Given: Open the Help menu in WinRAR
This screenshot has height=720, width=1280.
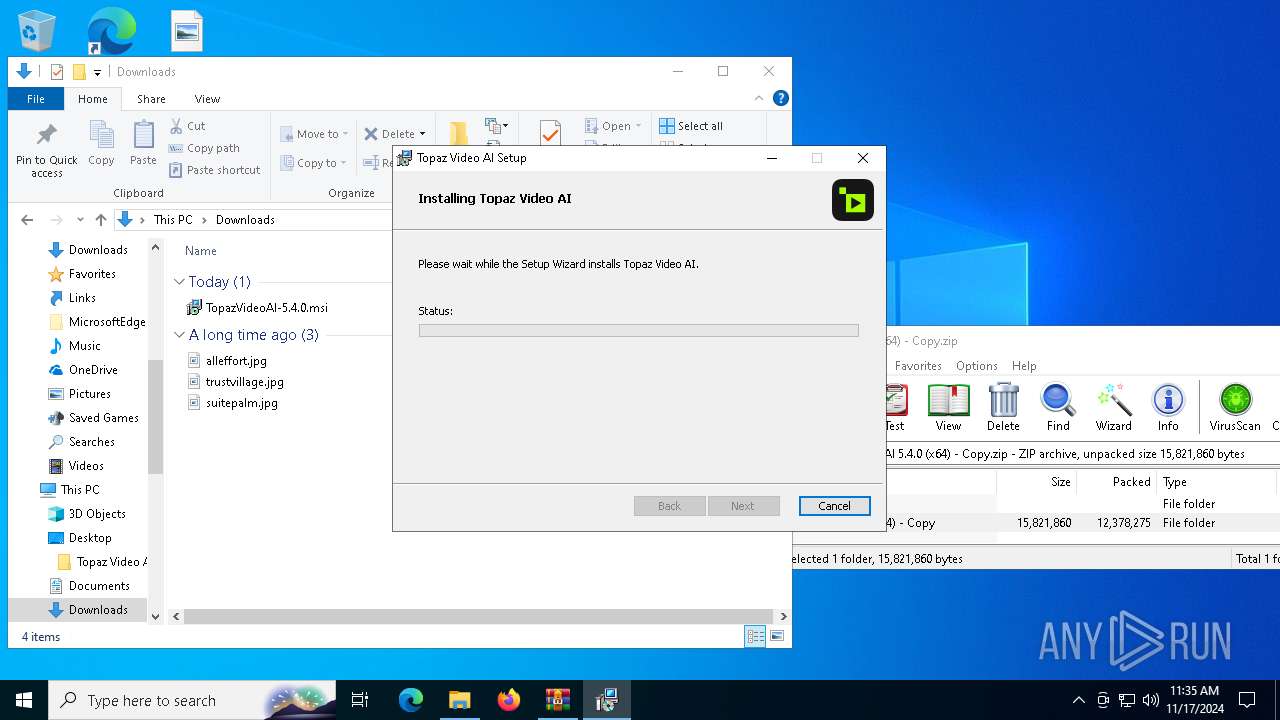Looking at the screenshot, I should (1023, 366).
